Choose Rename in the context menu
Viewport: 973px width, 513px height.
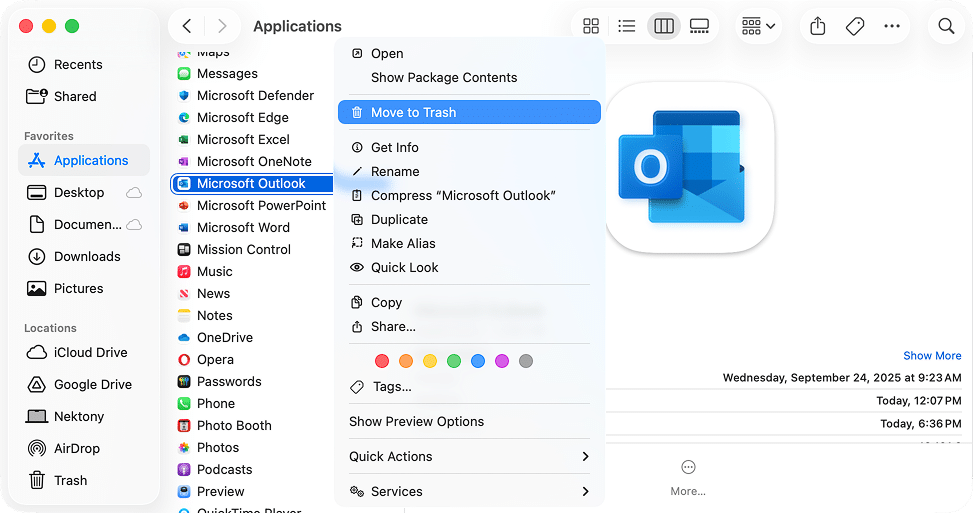469,171
